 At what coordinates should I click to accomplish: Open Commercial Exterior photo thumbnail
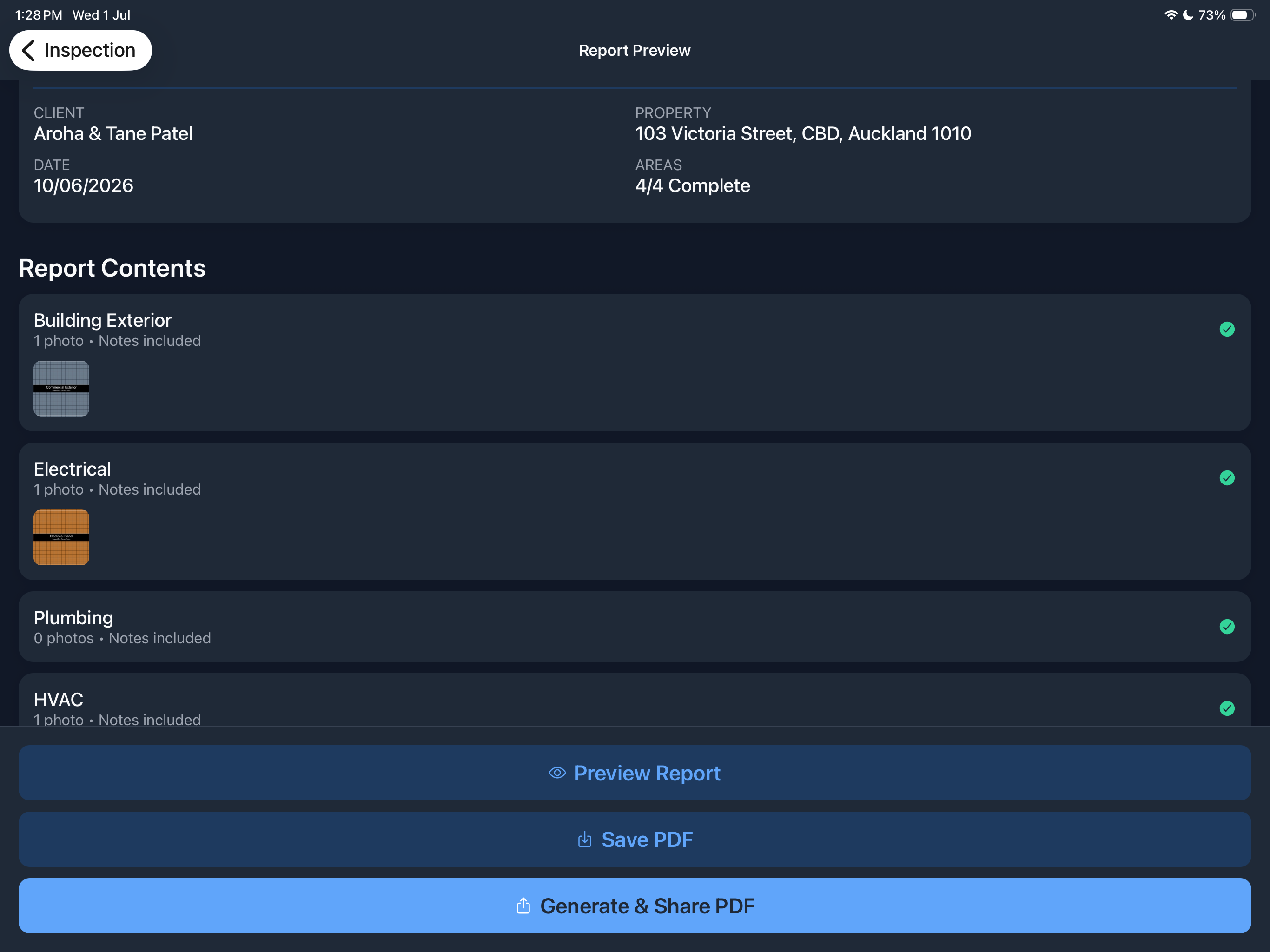(x=61, y=389)
